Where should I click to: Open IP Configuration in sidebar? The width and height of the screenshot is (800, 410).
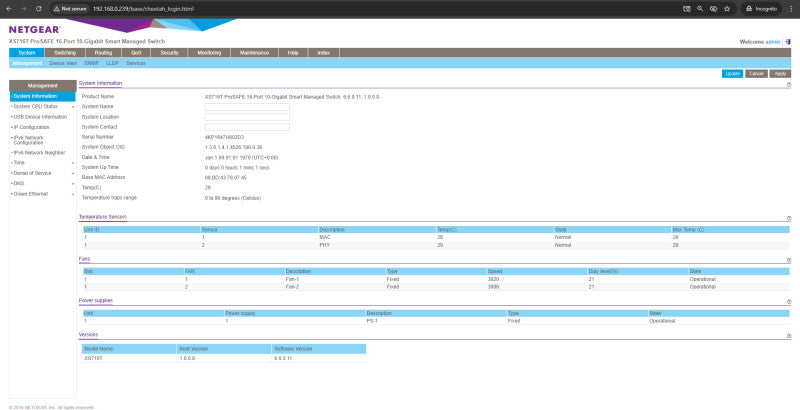click(32, 127)
